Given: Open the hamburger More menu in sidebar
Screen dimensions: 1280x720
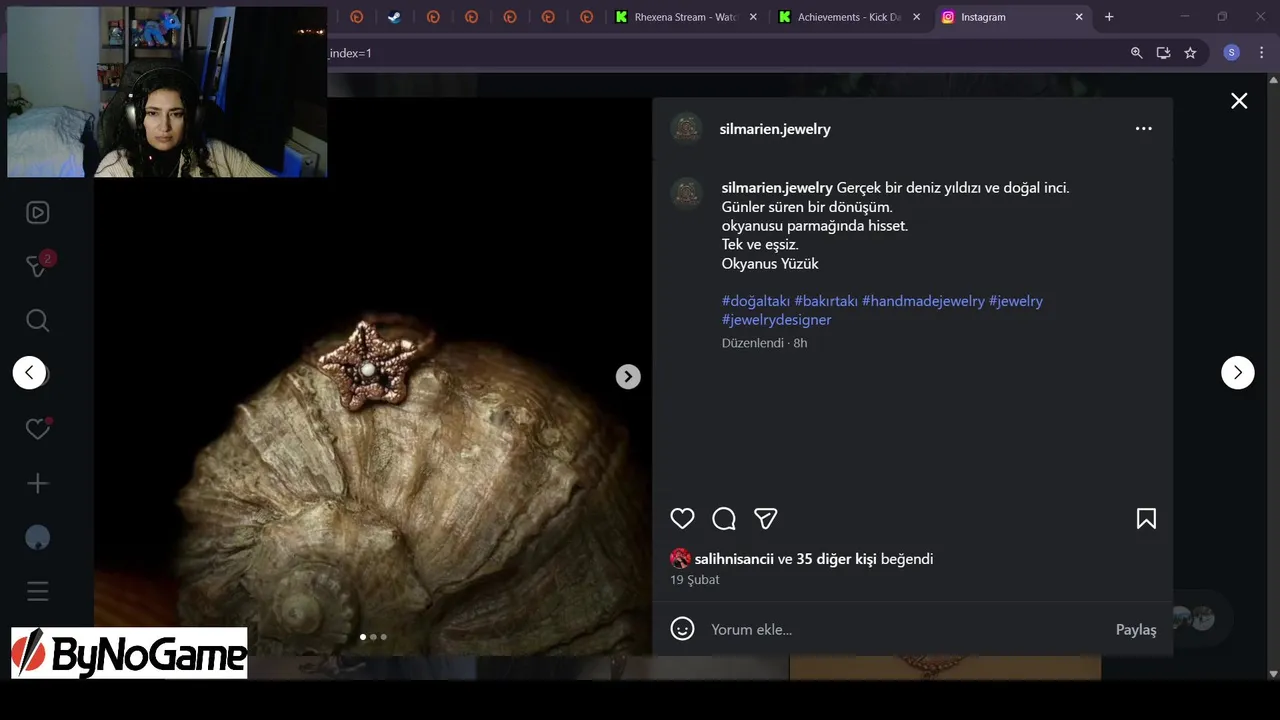Looking at the screenshot, I should coord(37,591).
